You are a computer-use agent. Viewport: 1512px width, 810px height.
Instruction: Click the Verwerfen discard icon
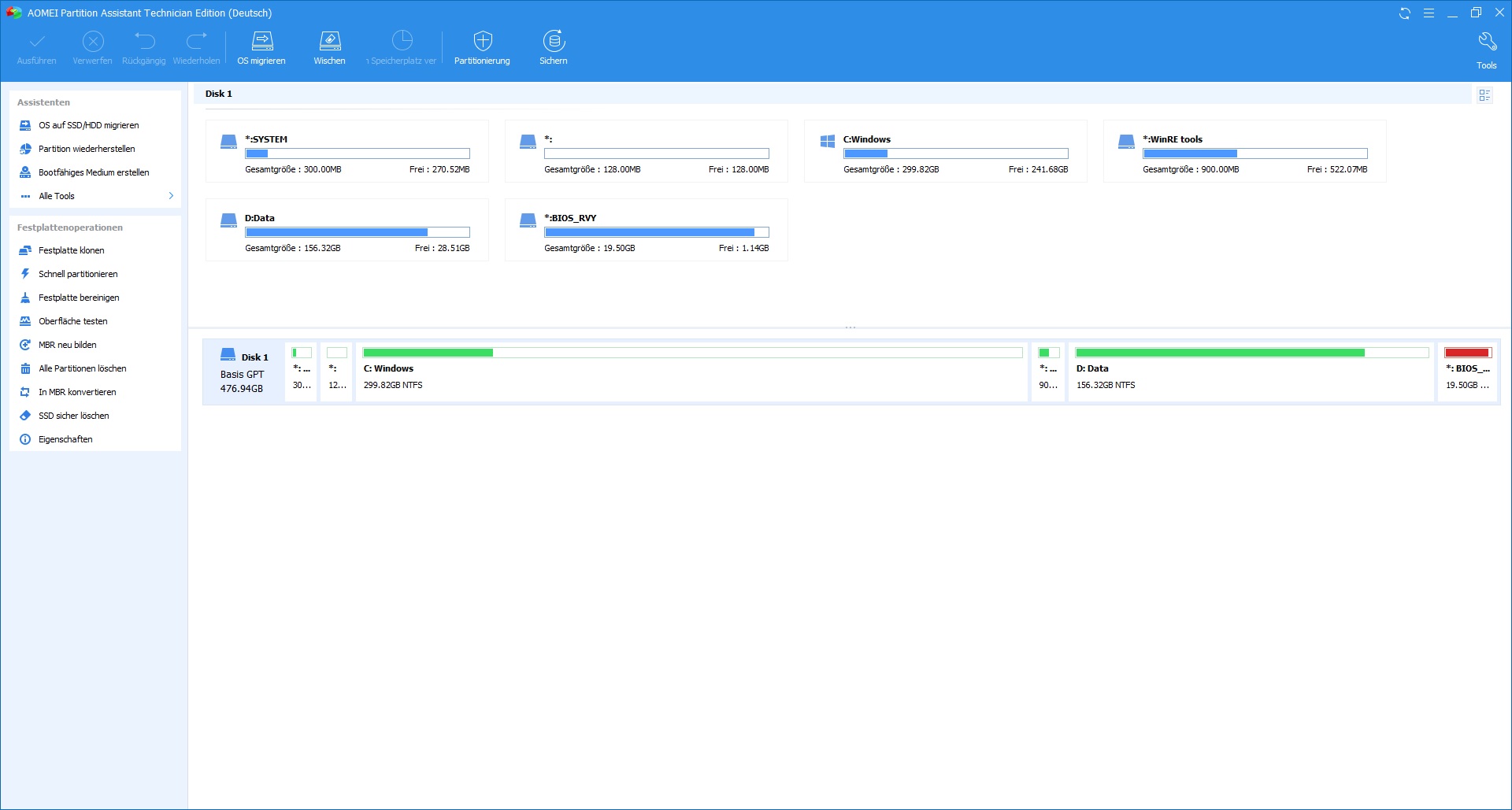(93, 41)
